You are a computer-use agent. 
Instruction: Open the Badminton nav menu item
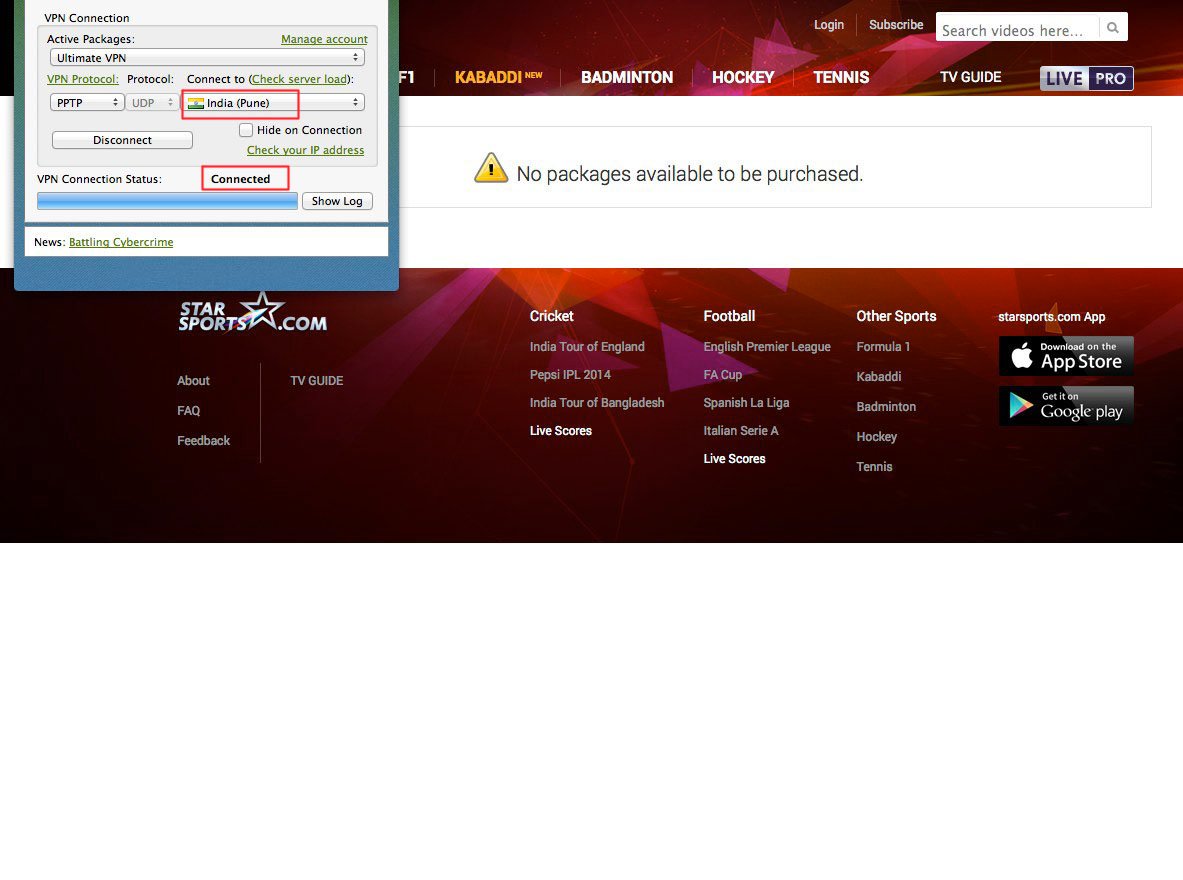627,77
